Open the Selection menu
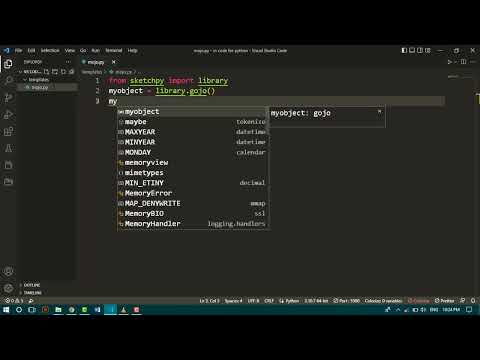480x360 pixels. click(x=50, y=51)
